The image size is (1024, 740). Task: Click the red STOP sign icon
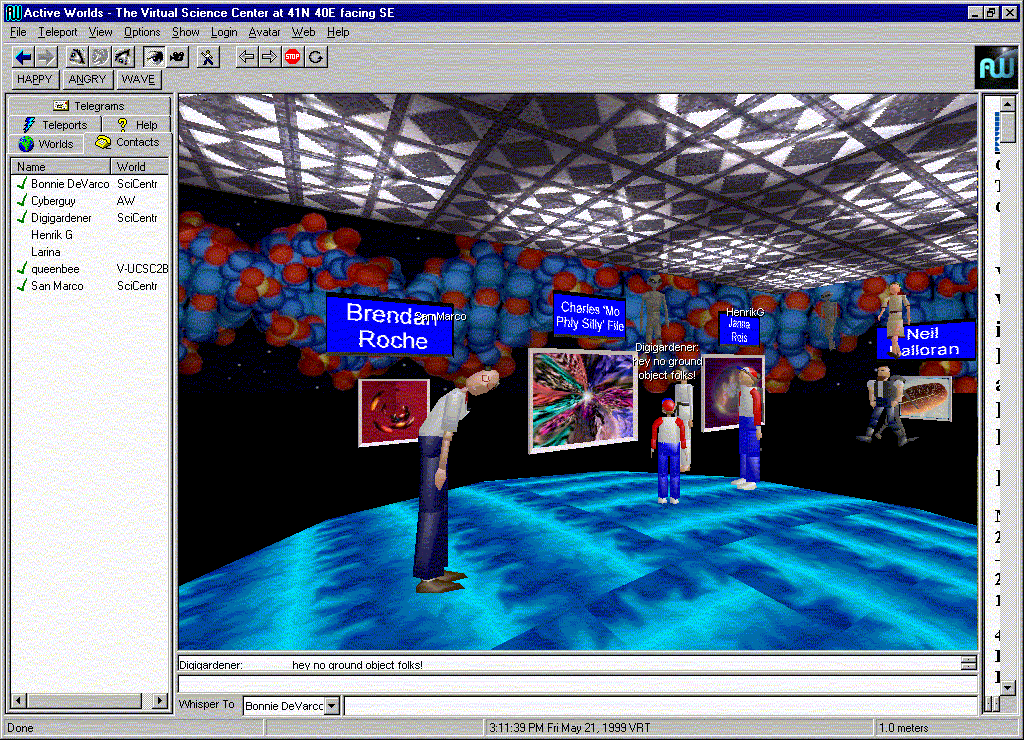pos(293,57)
